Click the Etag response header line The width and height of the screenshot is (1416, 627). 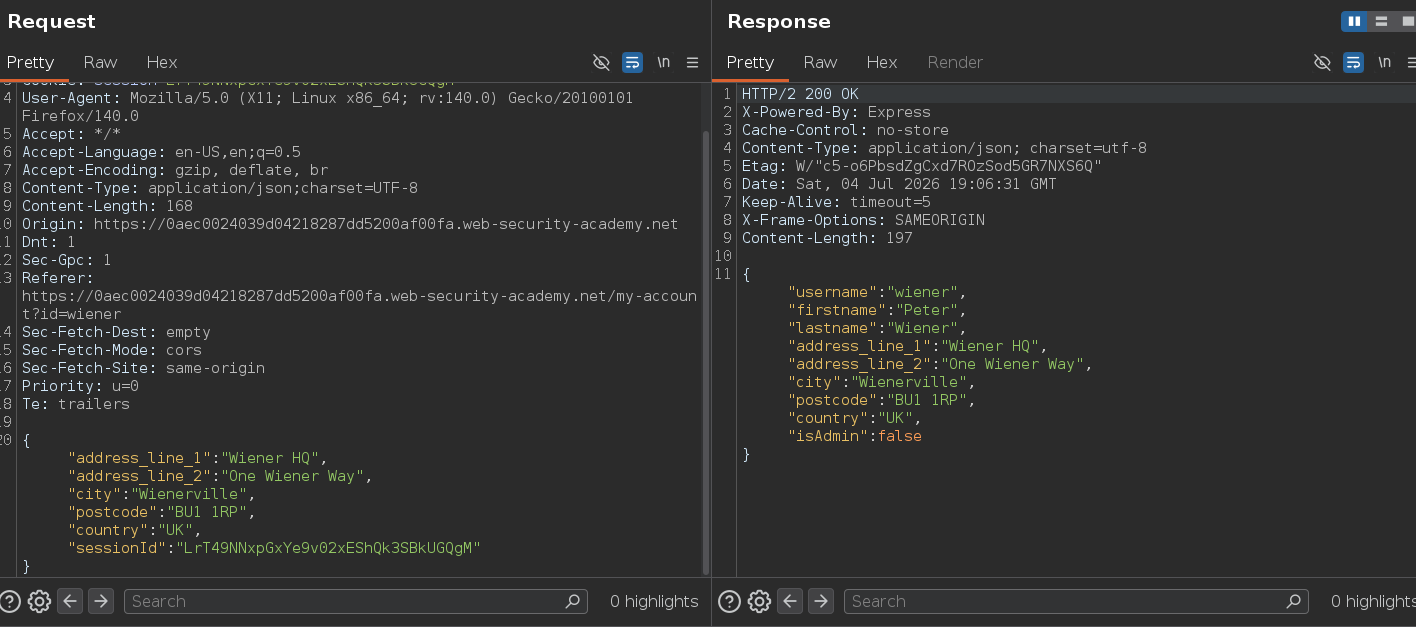pos(922,166)
